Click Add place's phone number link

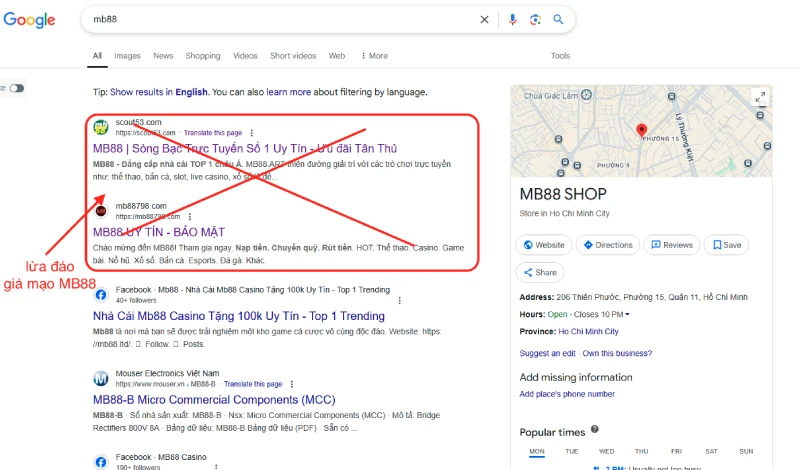tap(567, 394)
